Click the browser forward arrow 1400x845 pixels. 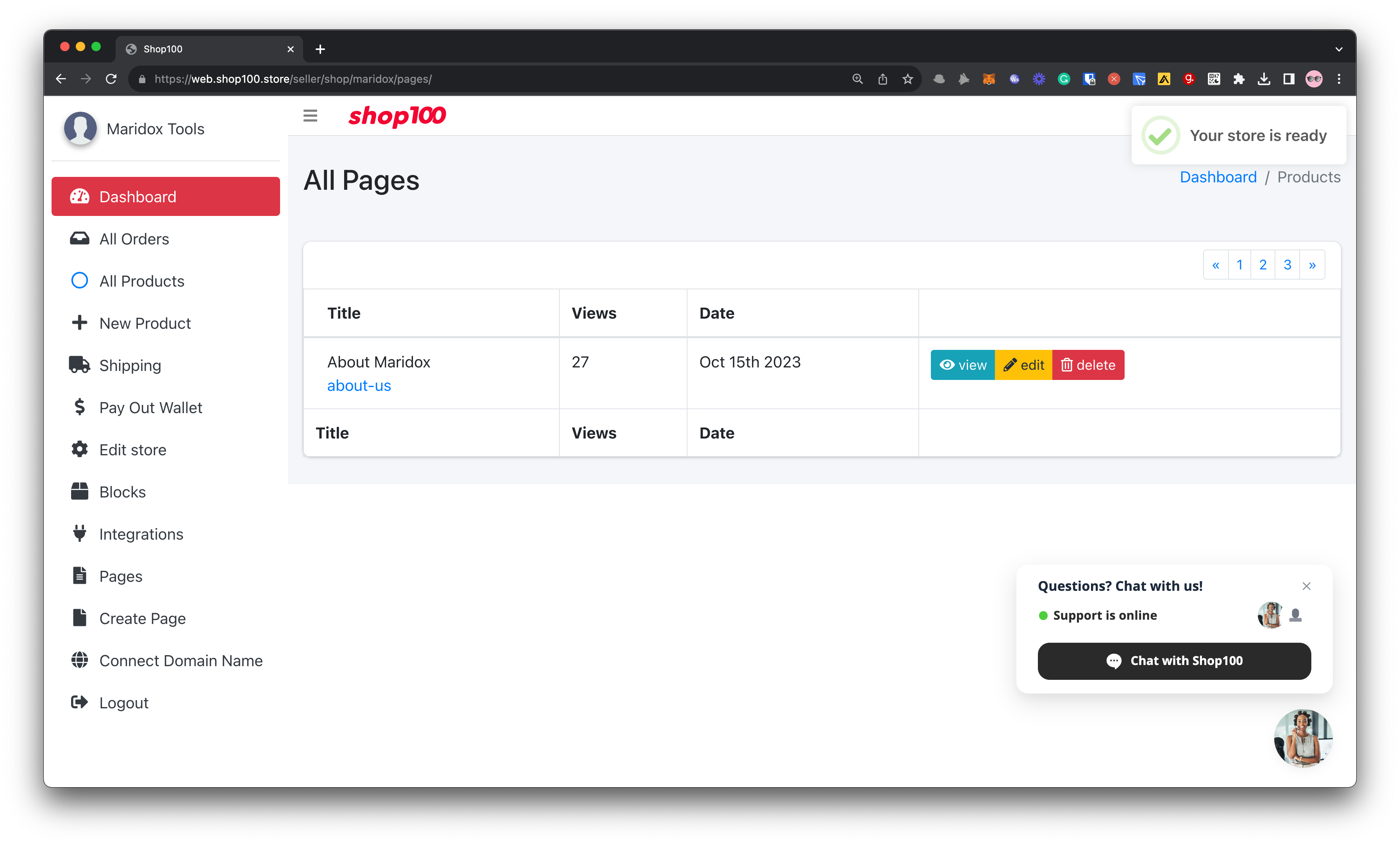86,79
